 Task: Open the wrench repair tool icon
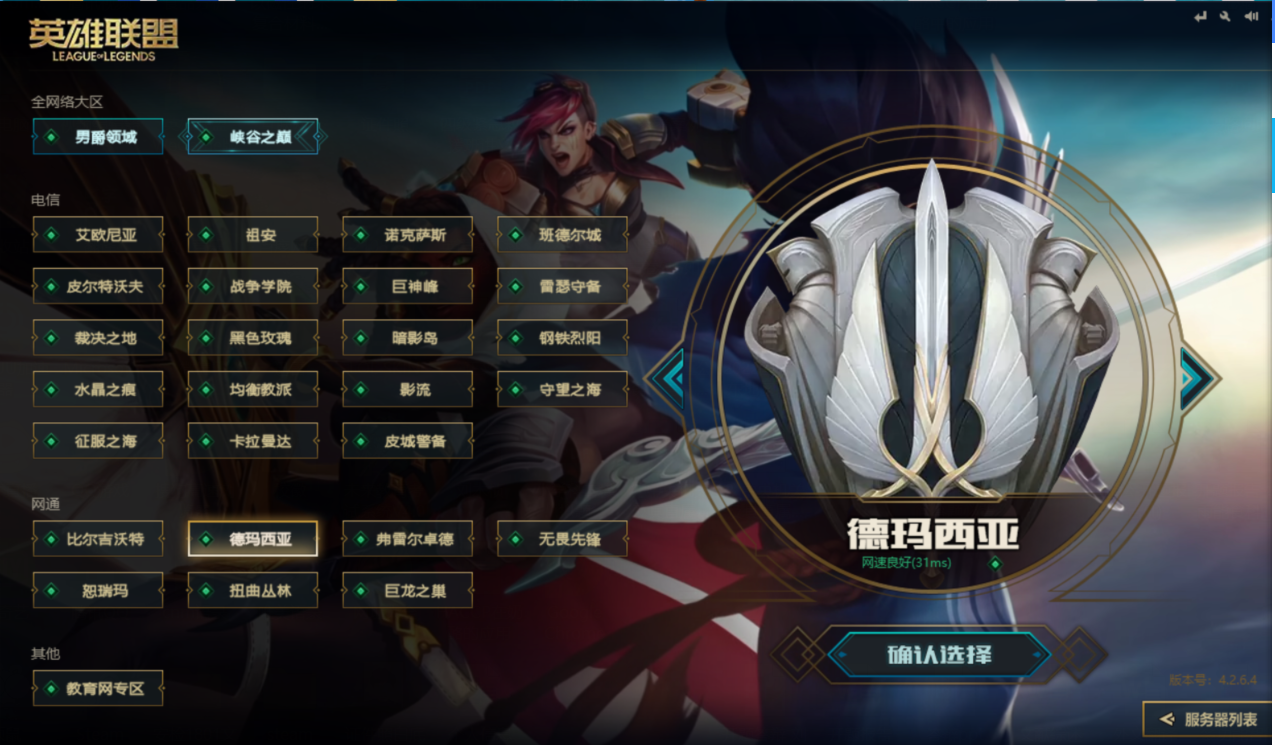[x=1225, y=17]
